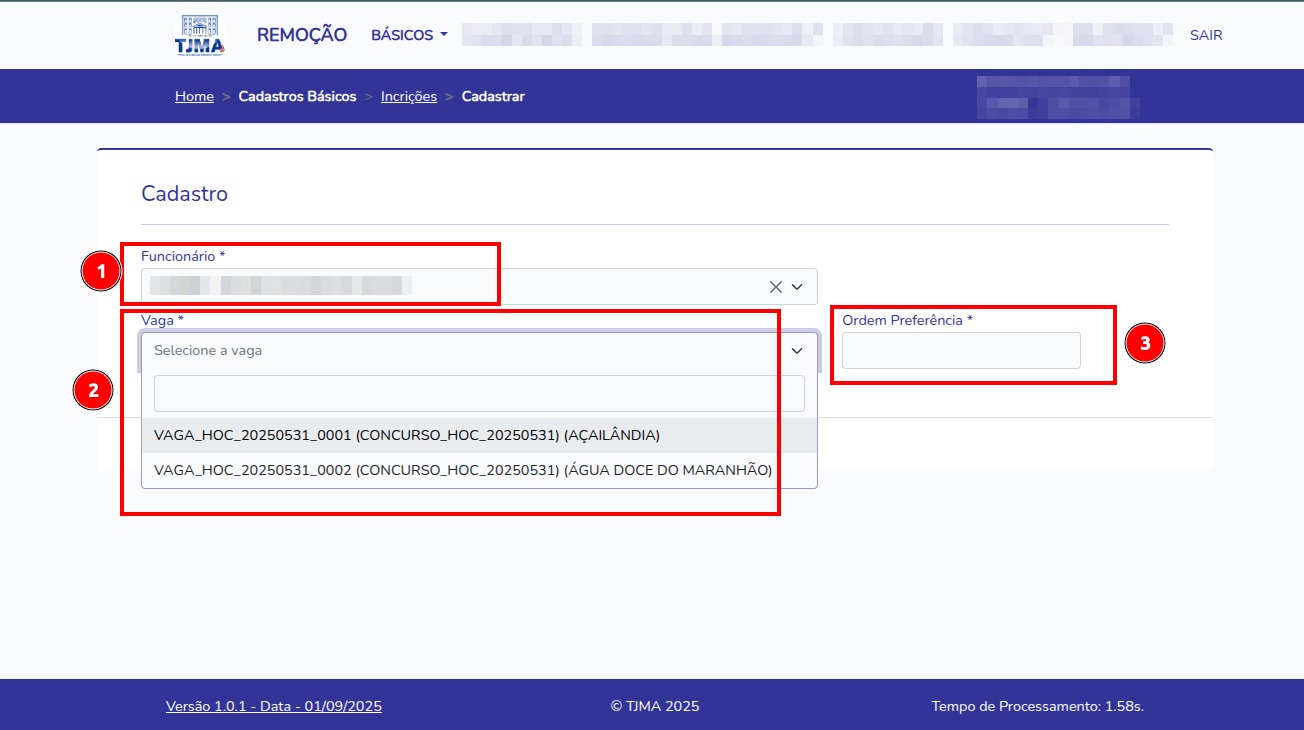Click the red numbered marker 3
The width and height of the screenshot is (1304, 730).
click(1145, 344)
